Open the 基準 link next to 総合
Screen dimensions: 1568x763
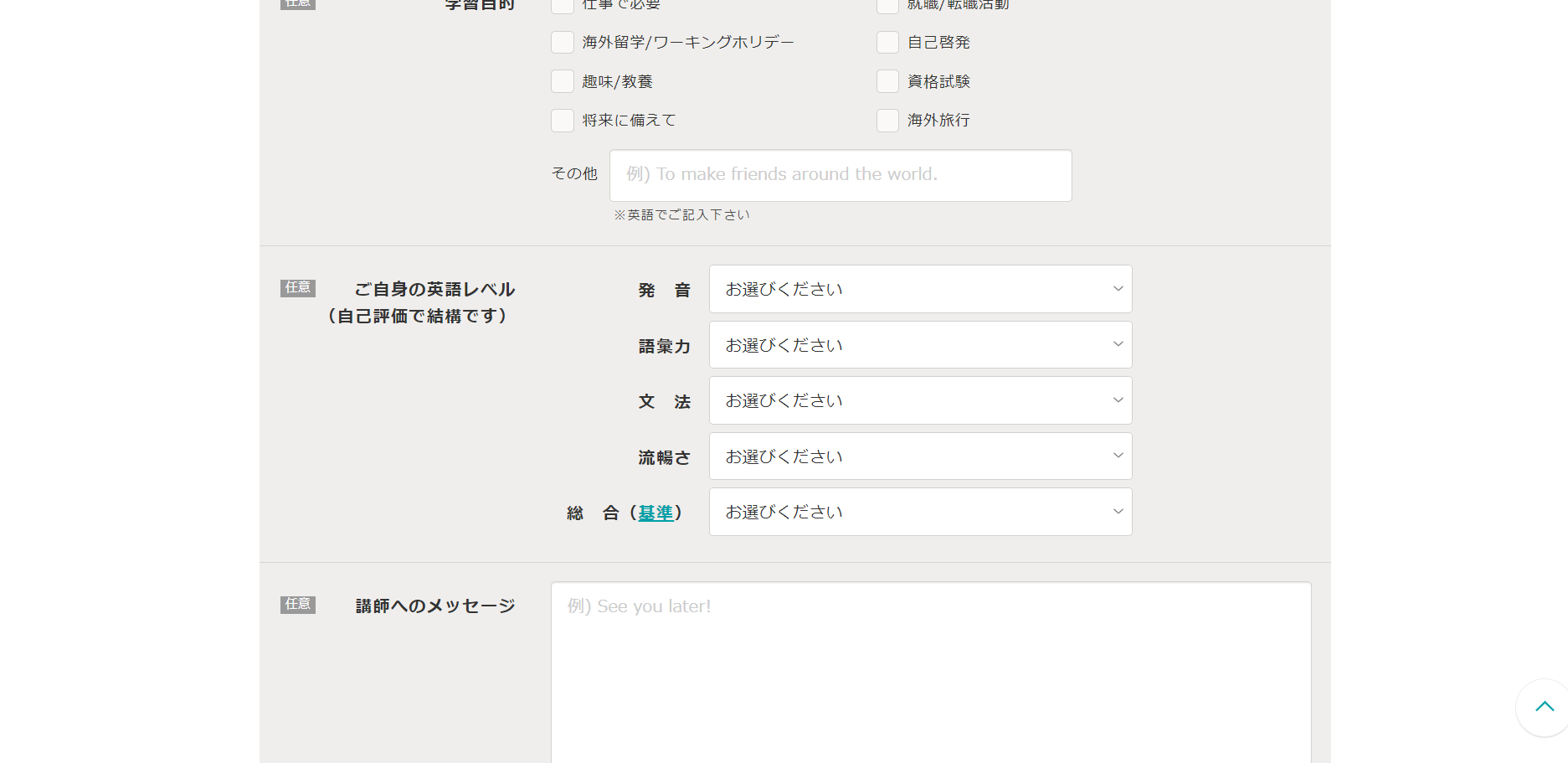pyautogui.click(x=655, y=513)
